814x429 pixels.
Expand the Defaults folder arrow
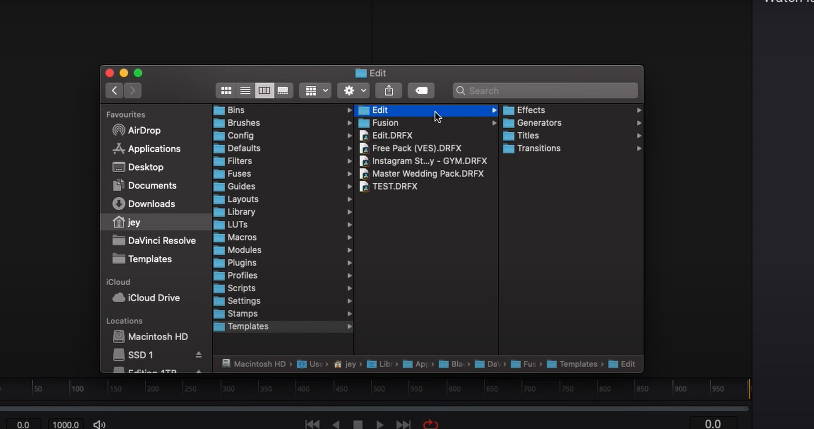pos(349,149)
